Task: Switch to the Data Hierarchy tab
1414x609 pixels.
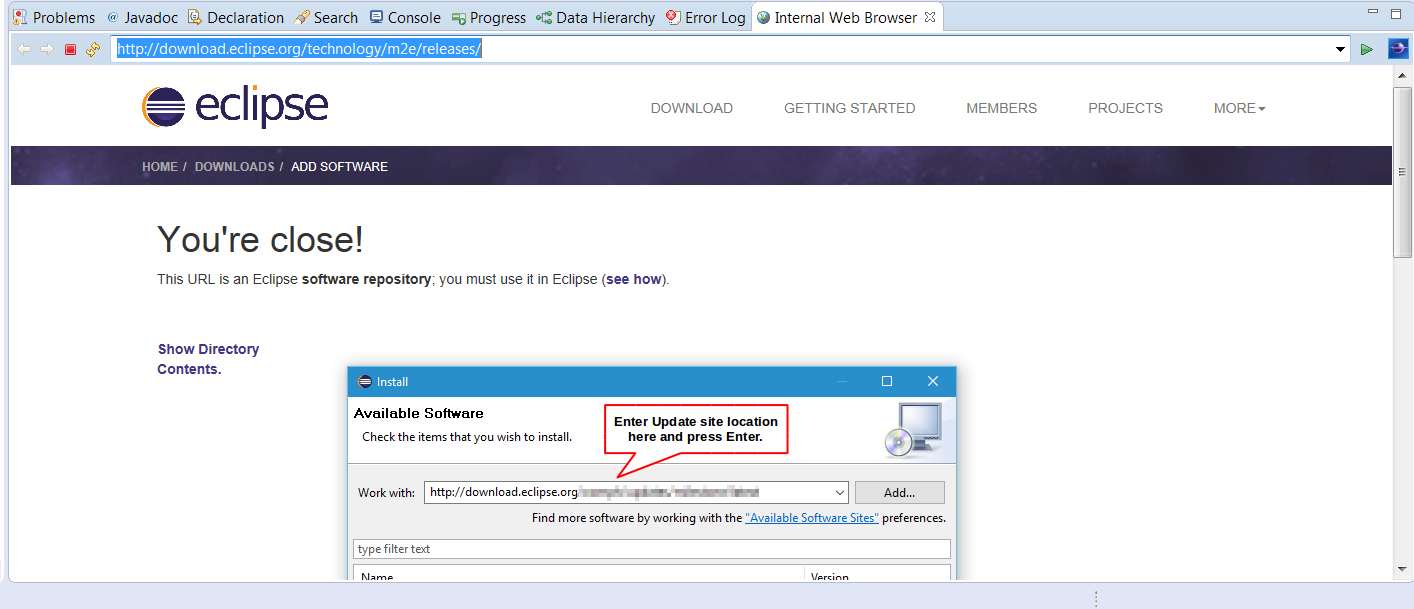Action: pos(595,17)
